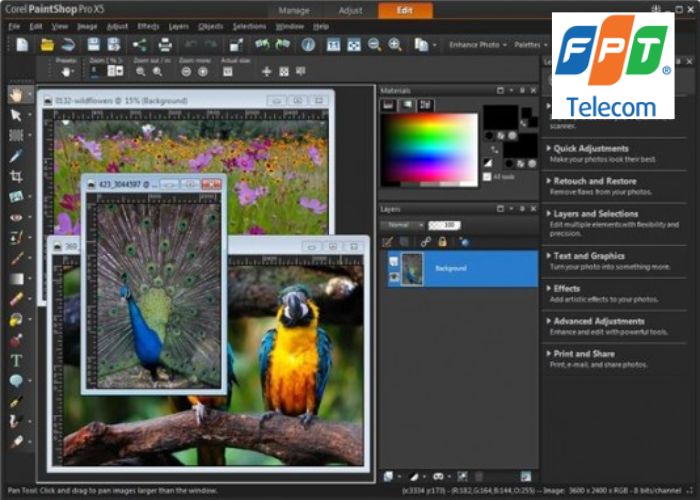Click the main toolbar magnifier with minus
Viewport: 700px width, 500px height.
375,45
